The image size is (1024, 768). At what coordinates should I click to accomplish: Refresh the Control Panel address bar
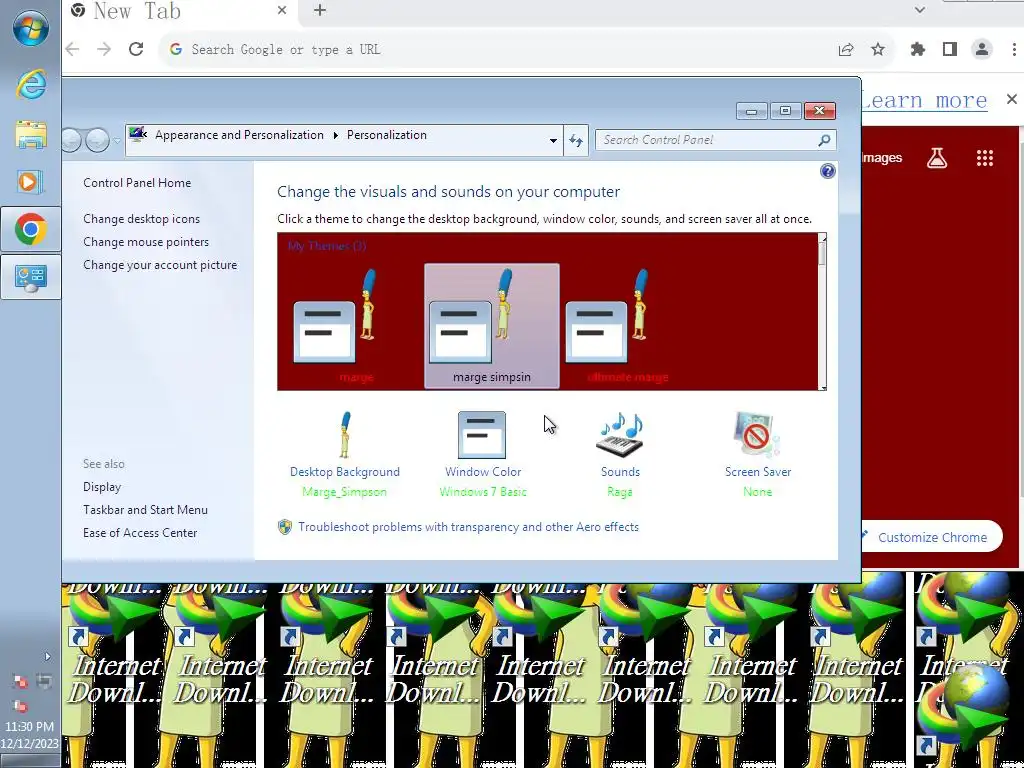pos(575,140)
